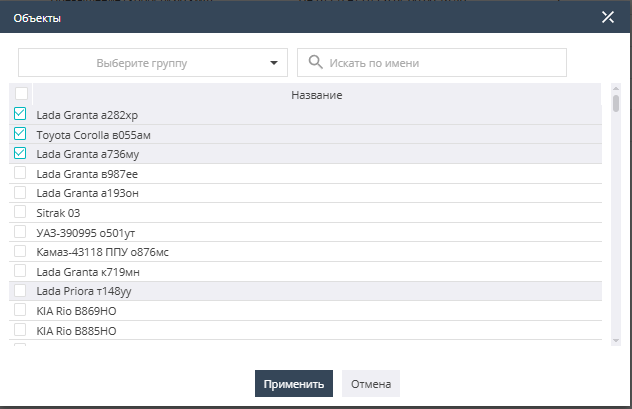Open the Выберите группу dropdown arrow
Screen dimensions: 632x409
coord(274,63)
